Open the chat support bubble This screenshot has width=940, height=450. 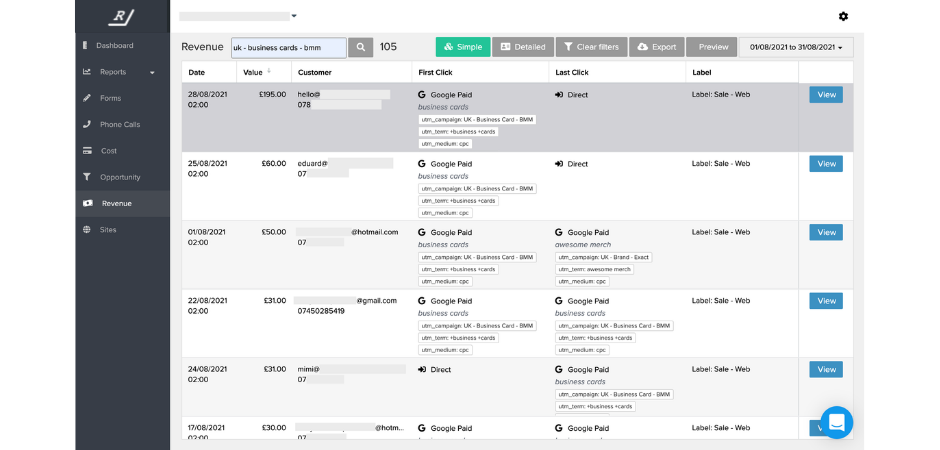tap(836, 422)
